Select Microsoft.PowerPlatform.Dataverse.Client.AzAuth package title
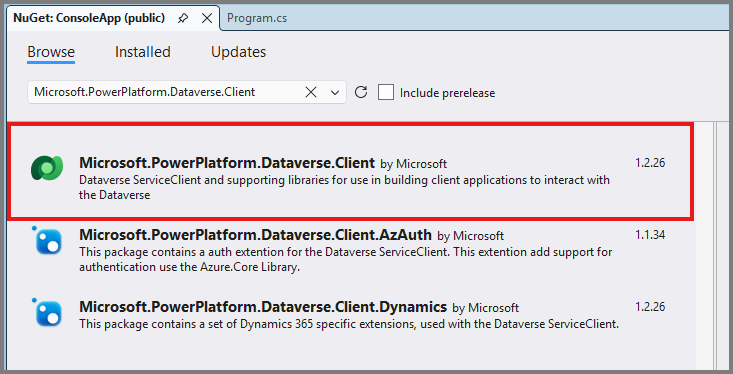The image size is (733, 374). tap(255, 235)
